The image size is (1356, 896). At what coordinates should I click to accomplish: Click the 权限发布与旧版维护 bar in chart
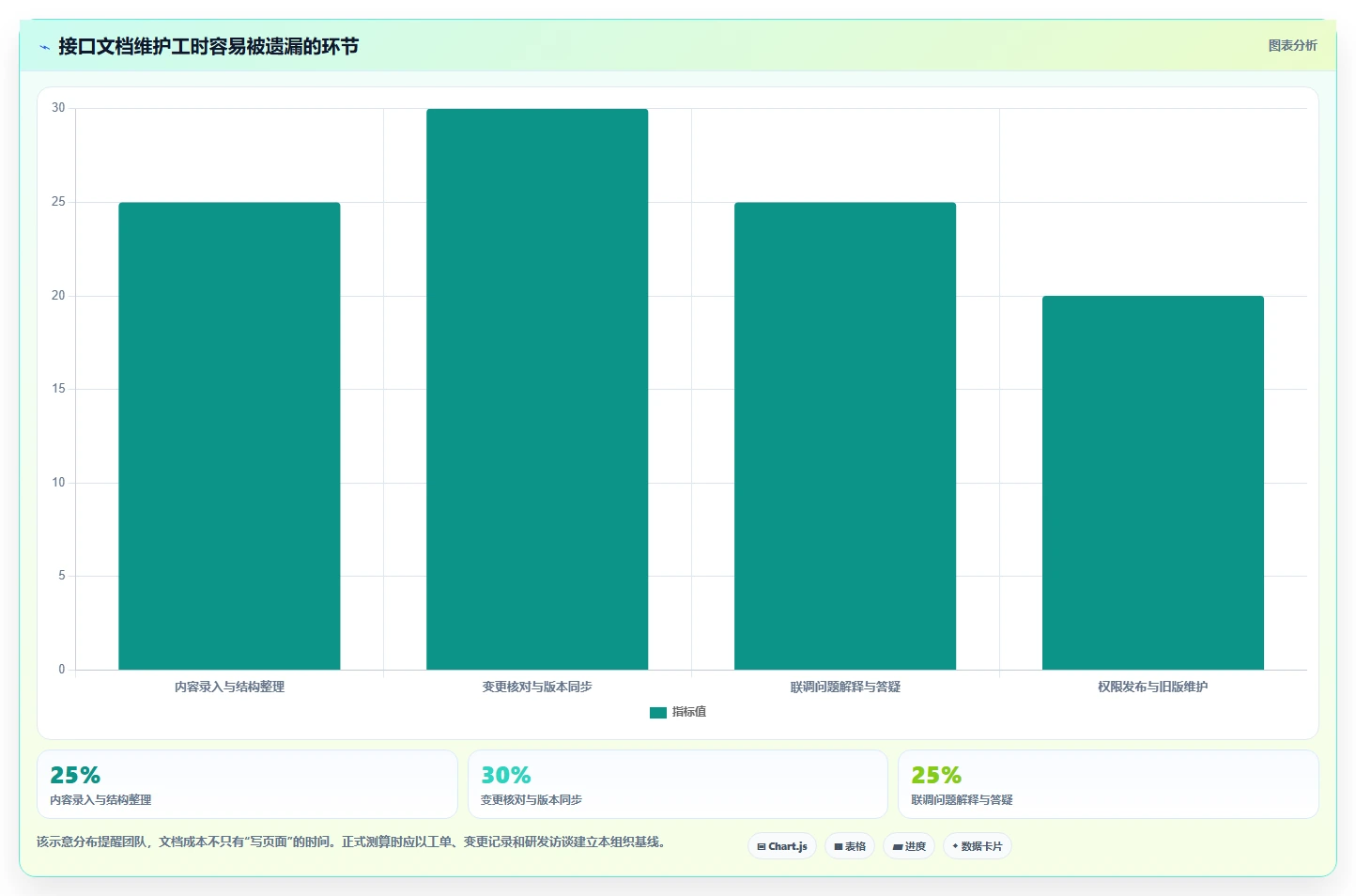1153,483
